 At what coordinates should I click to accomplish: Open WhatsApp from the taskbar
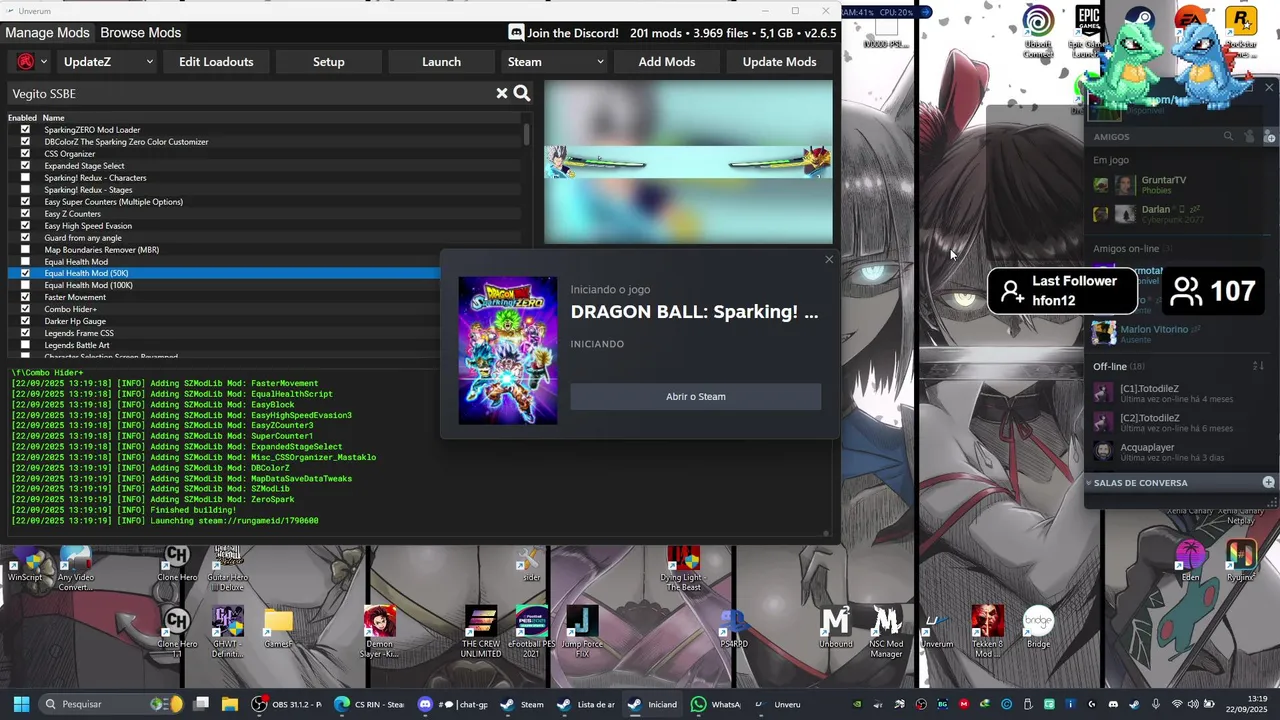point(716,704)
